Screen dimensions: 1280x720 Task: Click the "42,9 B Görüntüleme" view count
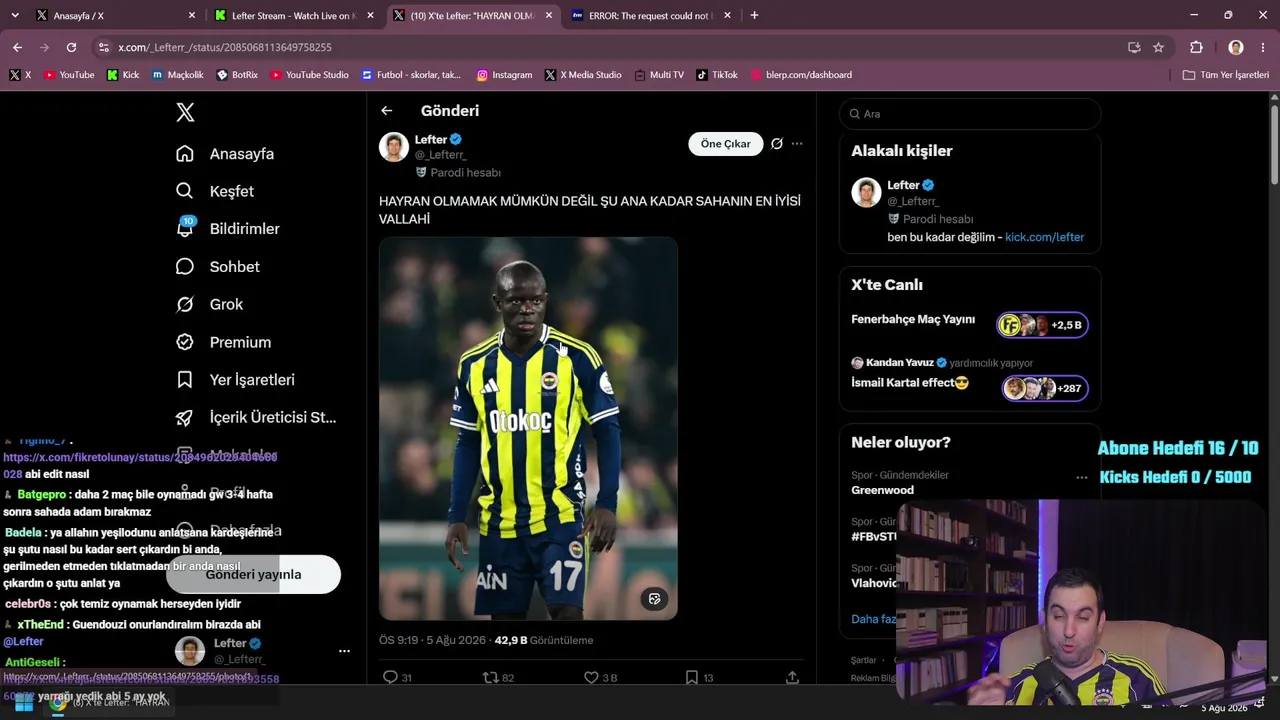[544, 640]
